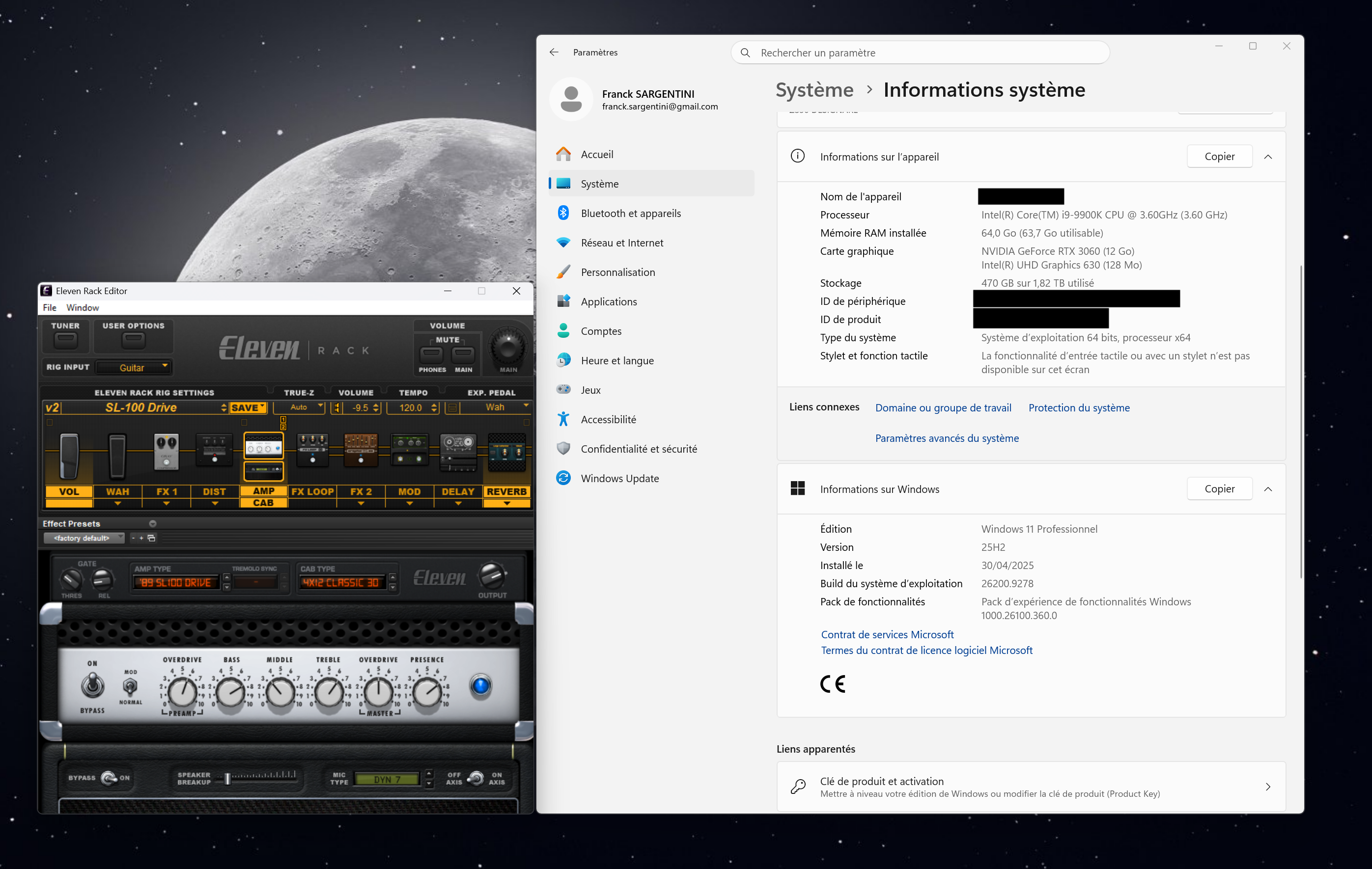Click the PRESENCE knob on the amp
1372x869 pixels.
point(427,692)
